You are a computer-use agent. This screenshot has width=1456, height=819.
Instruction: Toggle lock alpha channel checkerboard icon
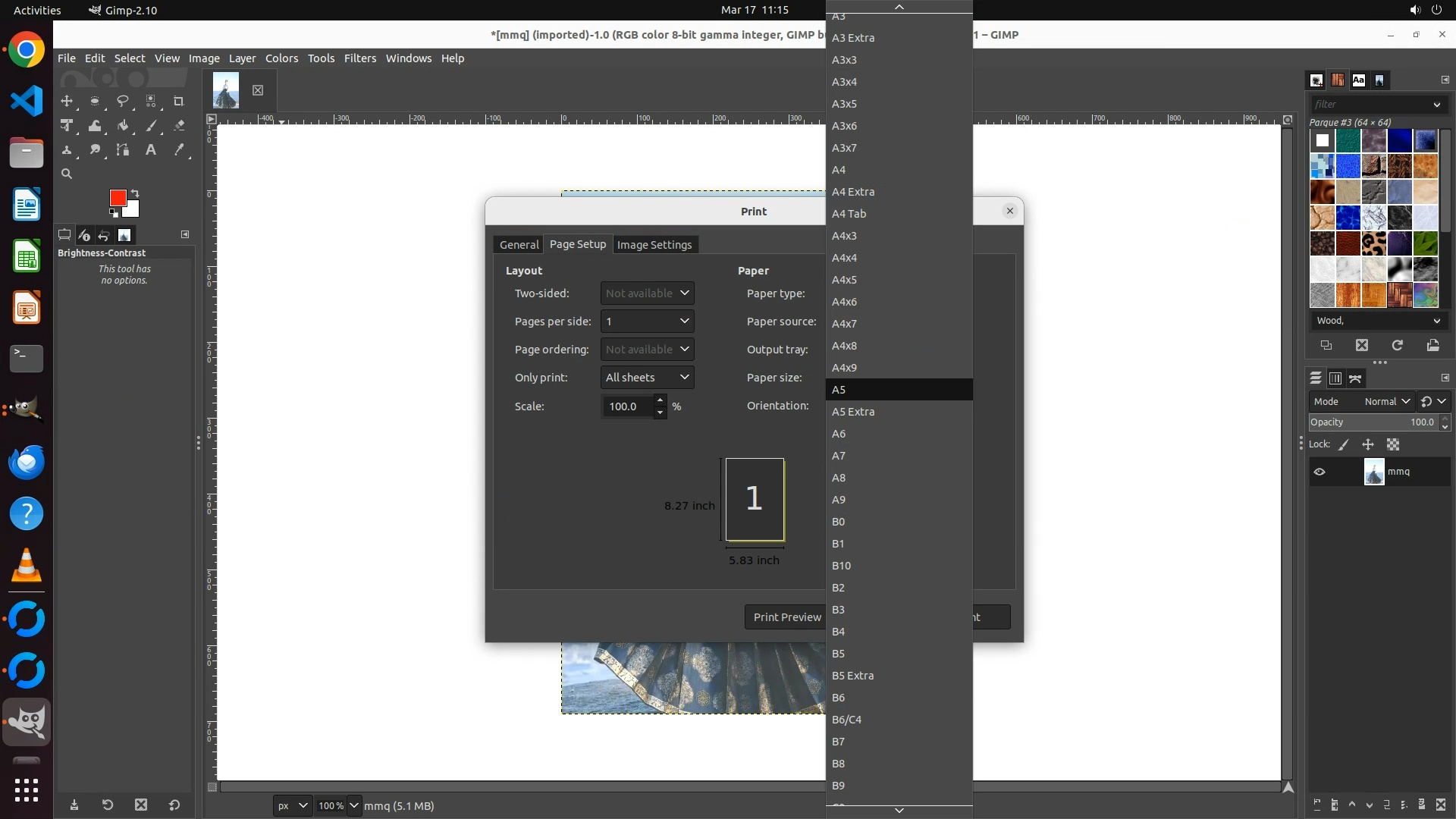1393,445
